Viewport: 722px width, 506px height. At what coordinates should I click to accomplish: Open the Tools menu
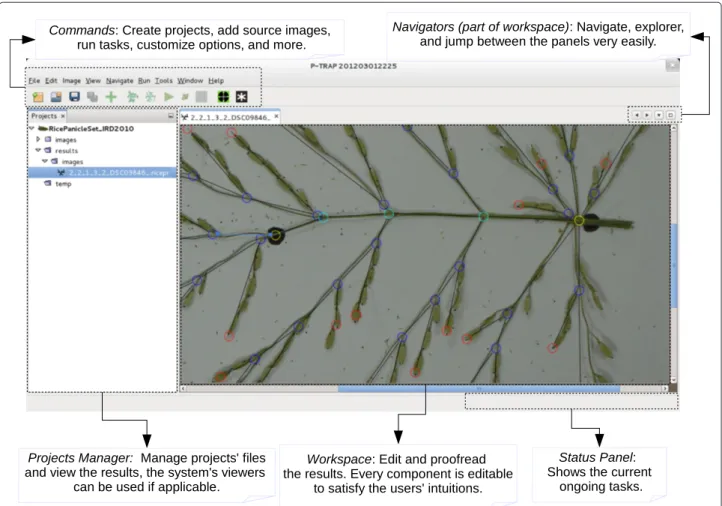pyautogui.click(x=163, y=81)
